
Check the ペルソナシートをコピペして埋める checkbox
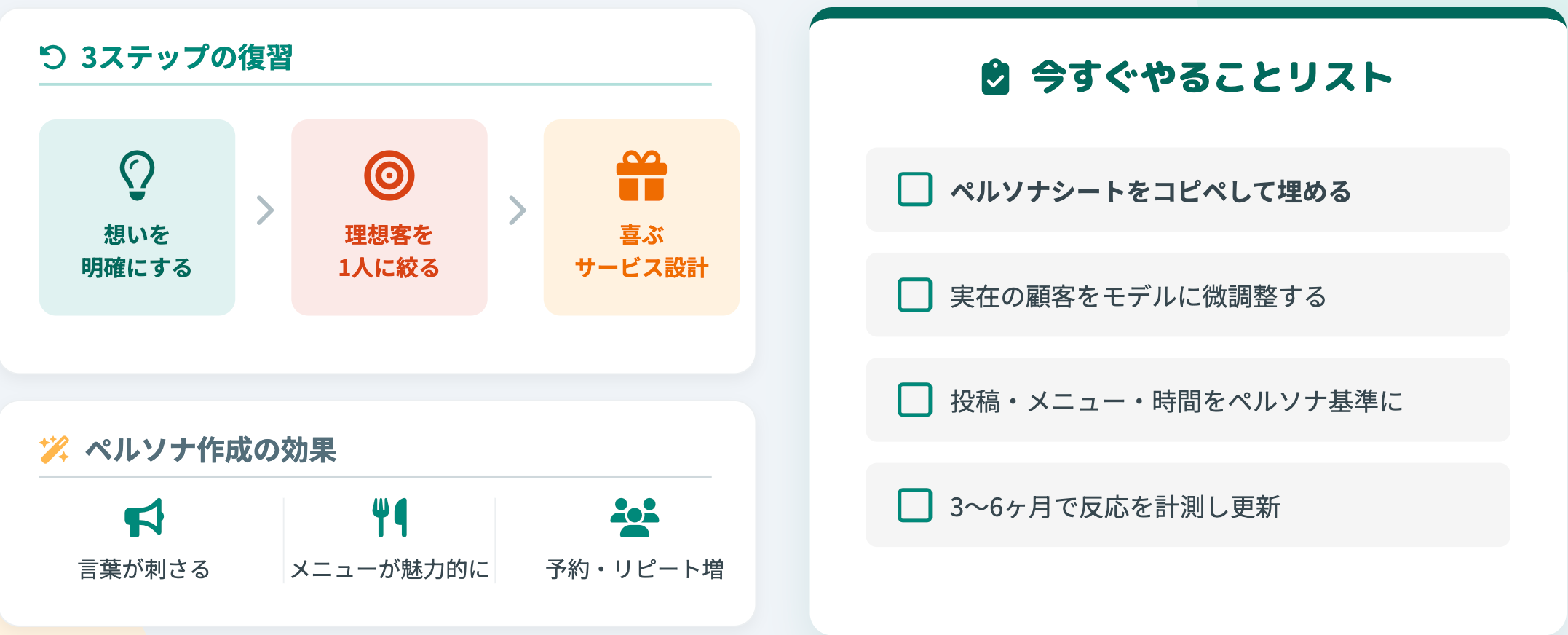915,189
